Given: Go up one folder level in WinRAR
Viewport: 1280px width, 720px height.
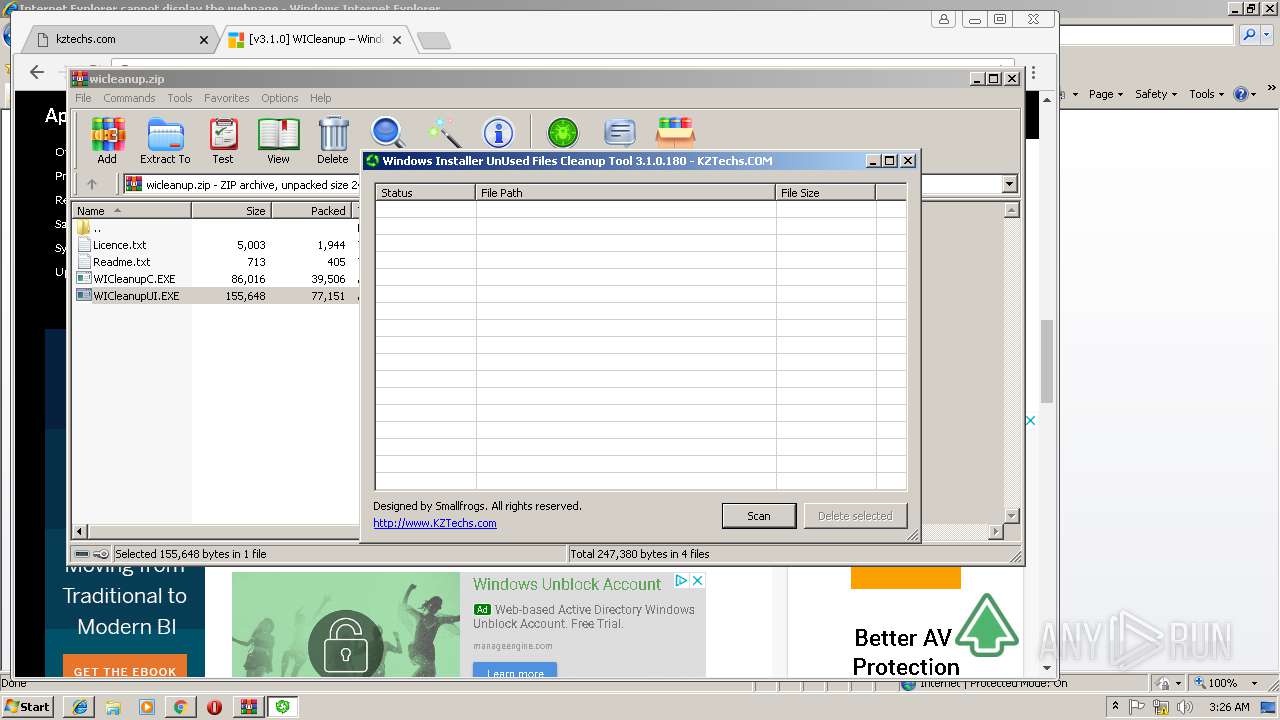Looking at the screenshot, I should 92,184.
